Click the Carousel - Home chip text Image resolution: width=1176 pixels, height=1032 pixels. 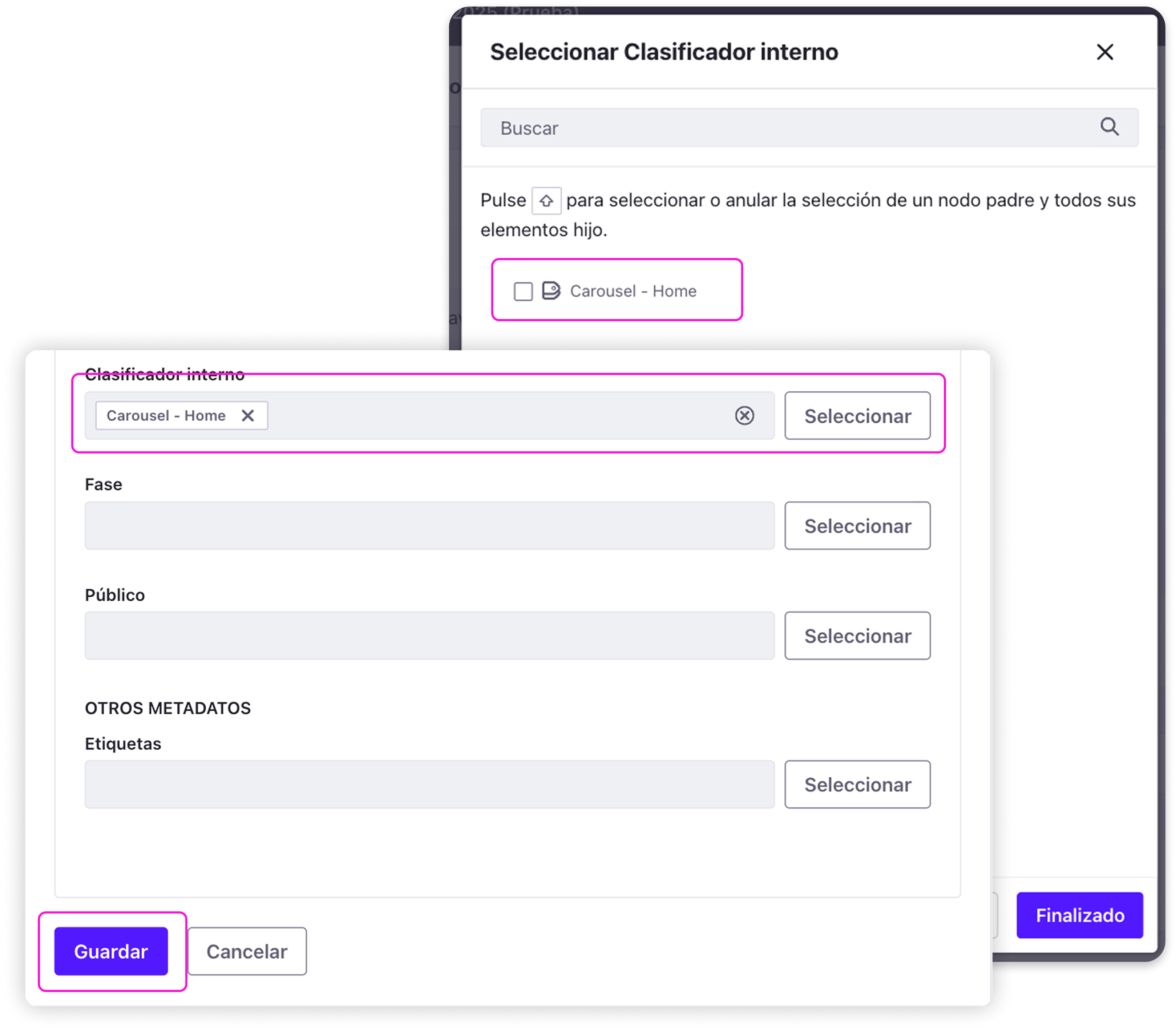click(x=166, y=416)
